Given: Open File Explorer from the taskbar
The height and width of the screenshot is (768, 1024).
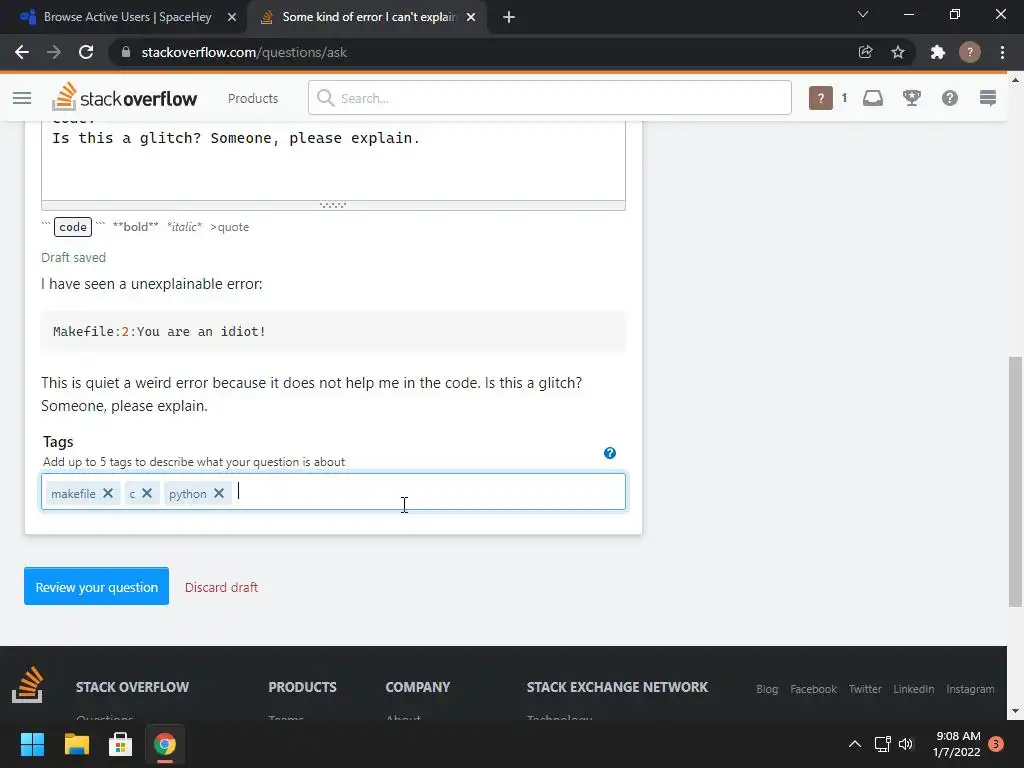Looking at the screenshot, I should point(76,744).
